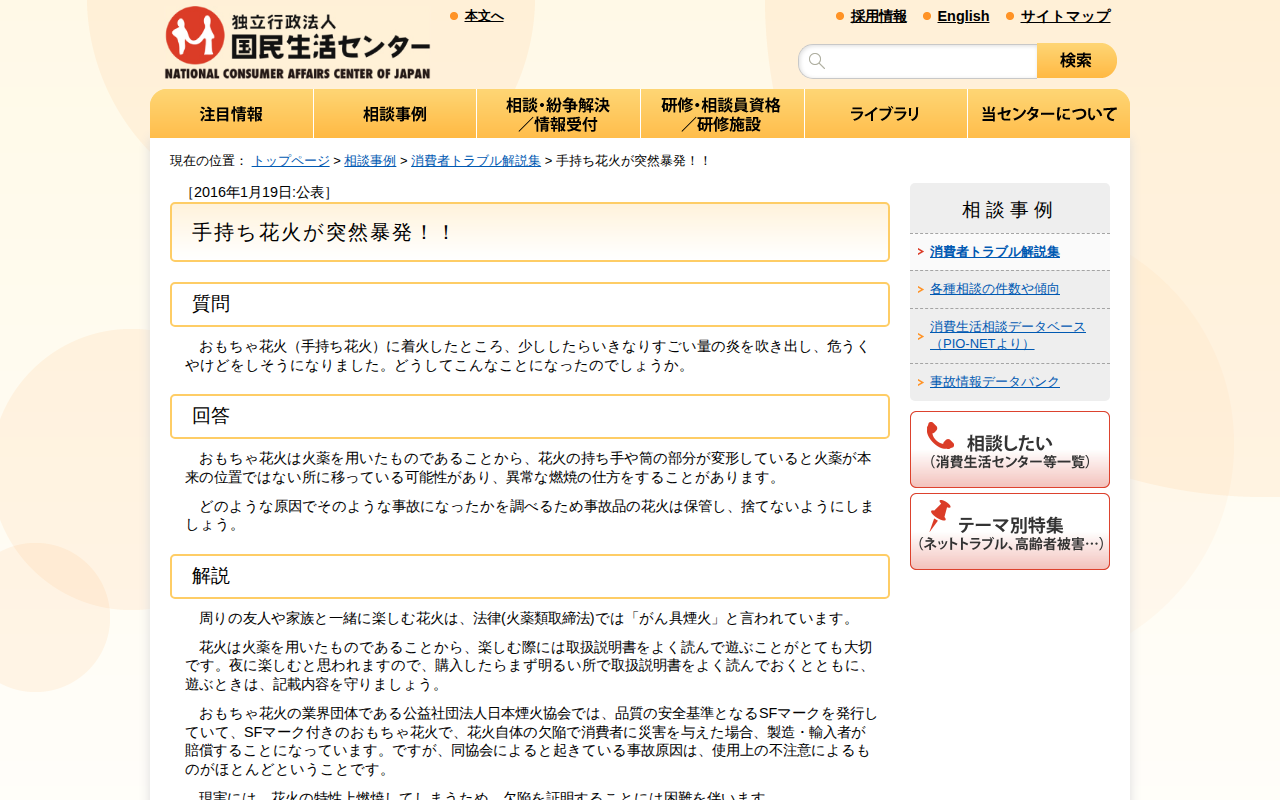
Task: Click the magnifier icon in search field
Action: [817, 61]
